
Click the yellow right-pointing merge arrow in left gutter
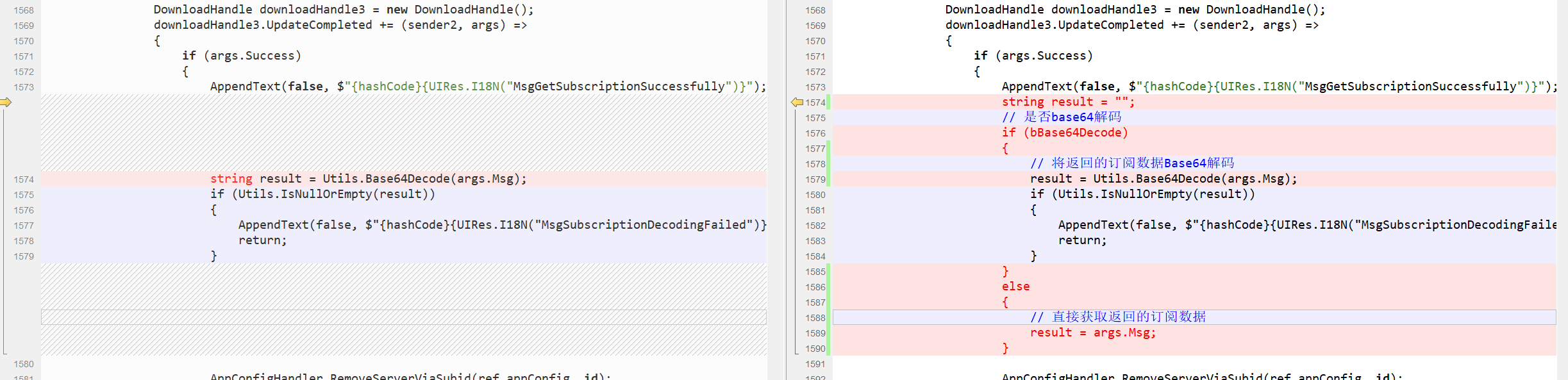[6, 103]
